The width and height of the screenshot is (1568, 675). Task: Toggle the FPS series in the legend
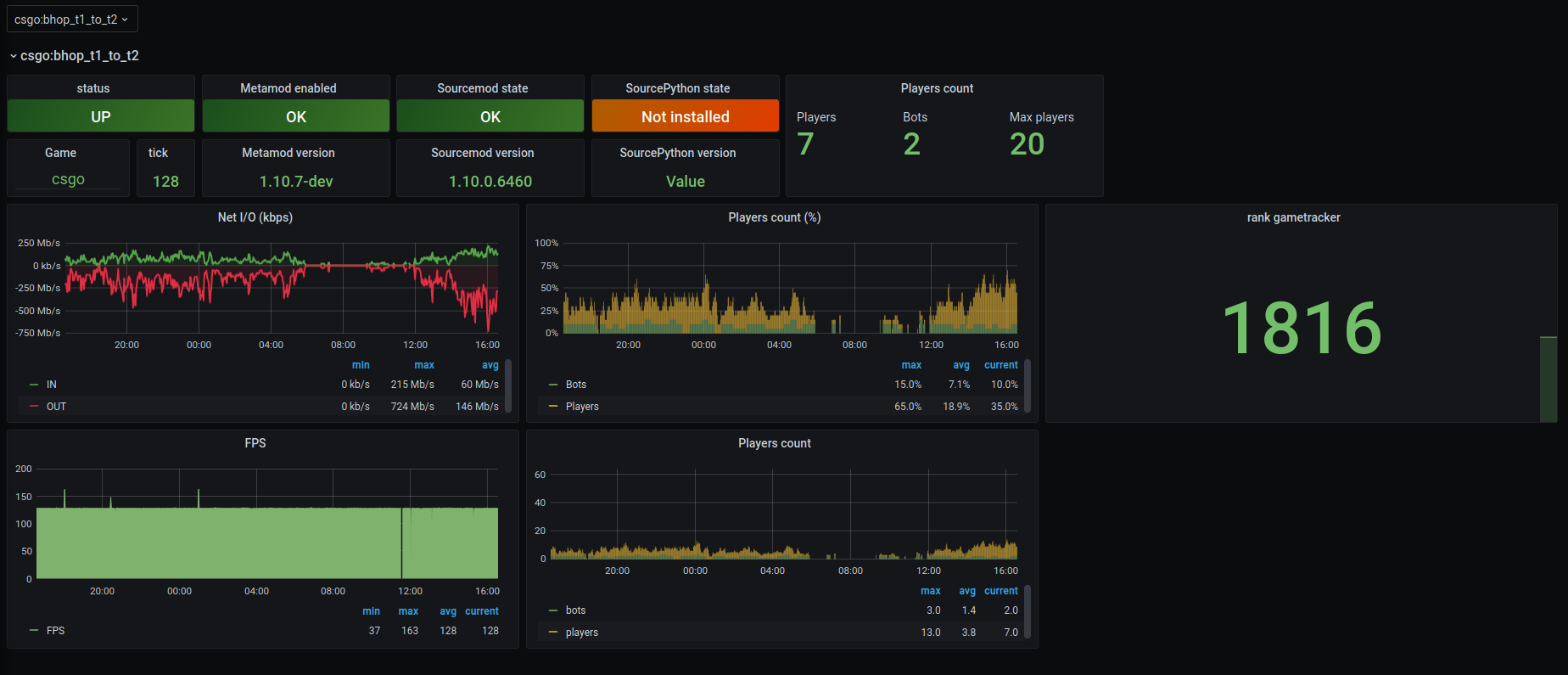(x=56, y=631)
